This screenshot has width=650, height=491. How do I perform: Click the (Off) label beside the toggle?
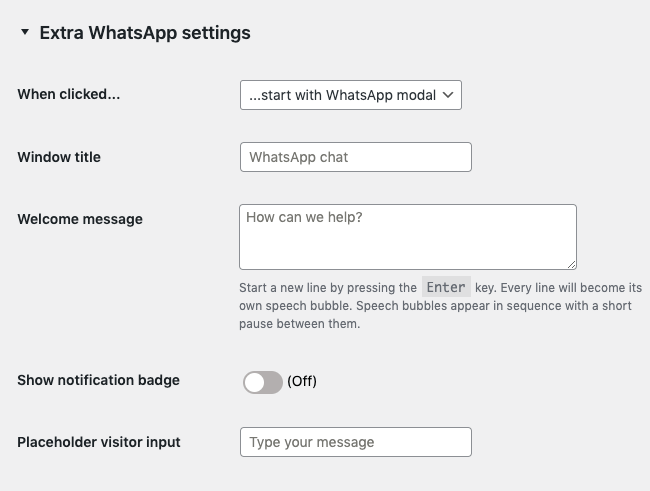(302, 382)
